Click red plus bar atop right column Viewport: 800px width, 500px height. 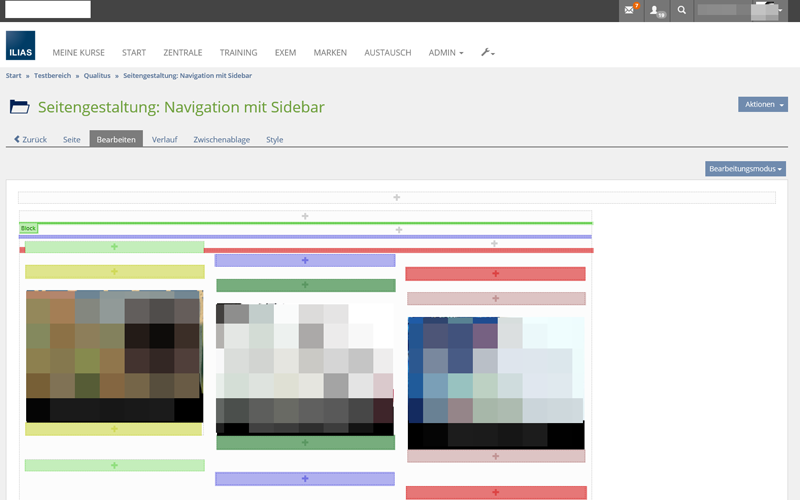pyautogui.click(x=495, y=274)
